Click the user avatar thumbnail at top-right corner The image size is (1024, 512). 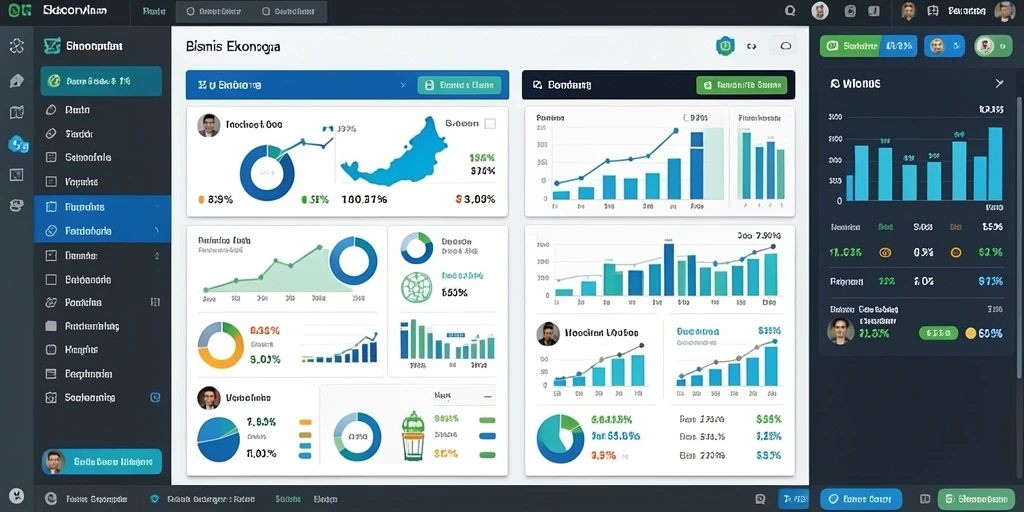[1004, 11]
